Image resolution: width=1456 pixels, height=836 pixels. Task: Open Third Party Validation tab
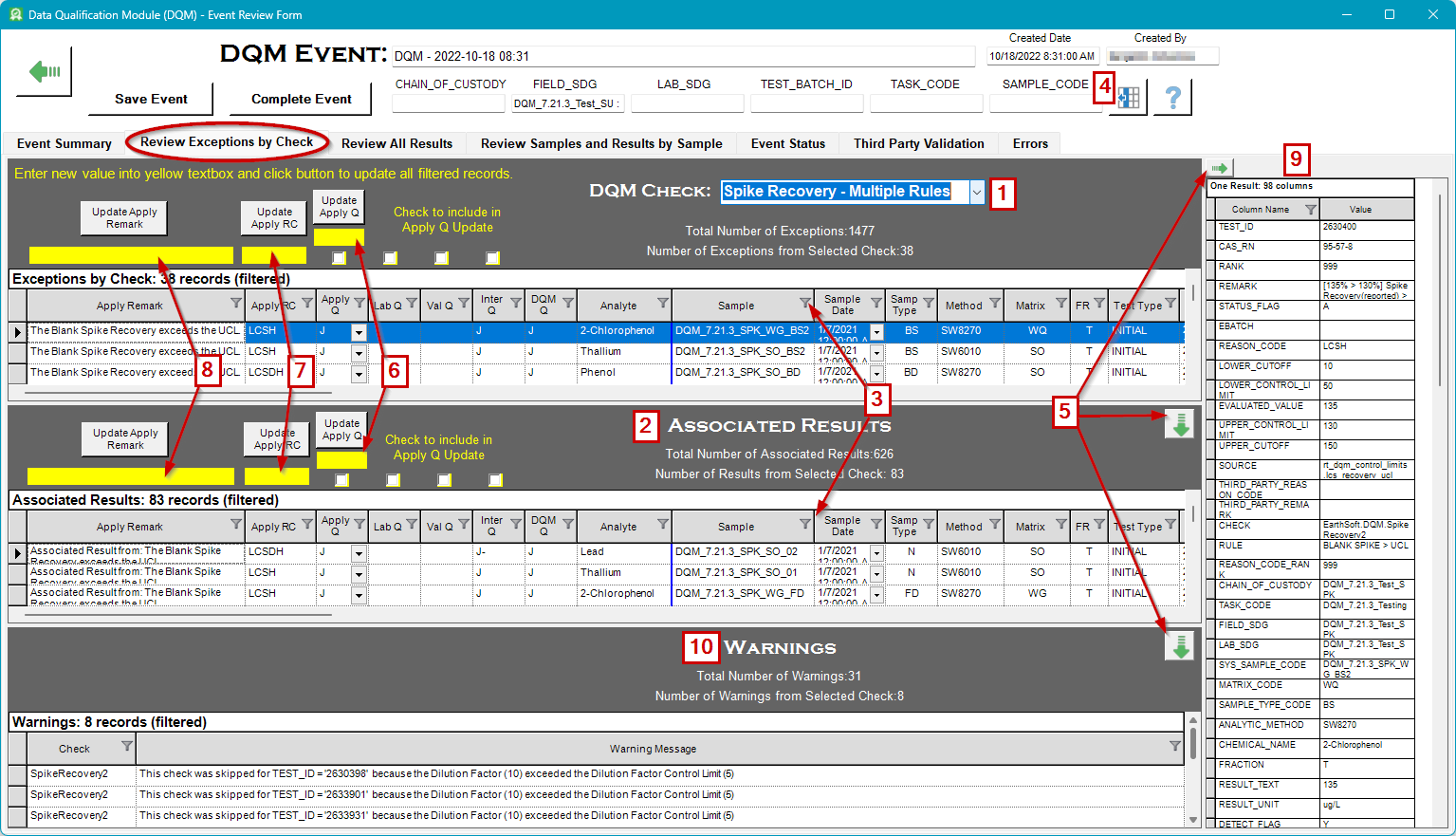click(x=919, y=143)
